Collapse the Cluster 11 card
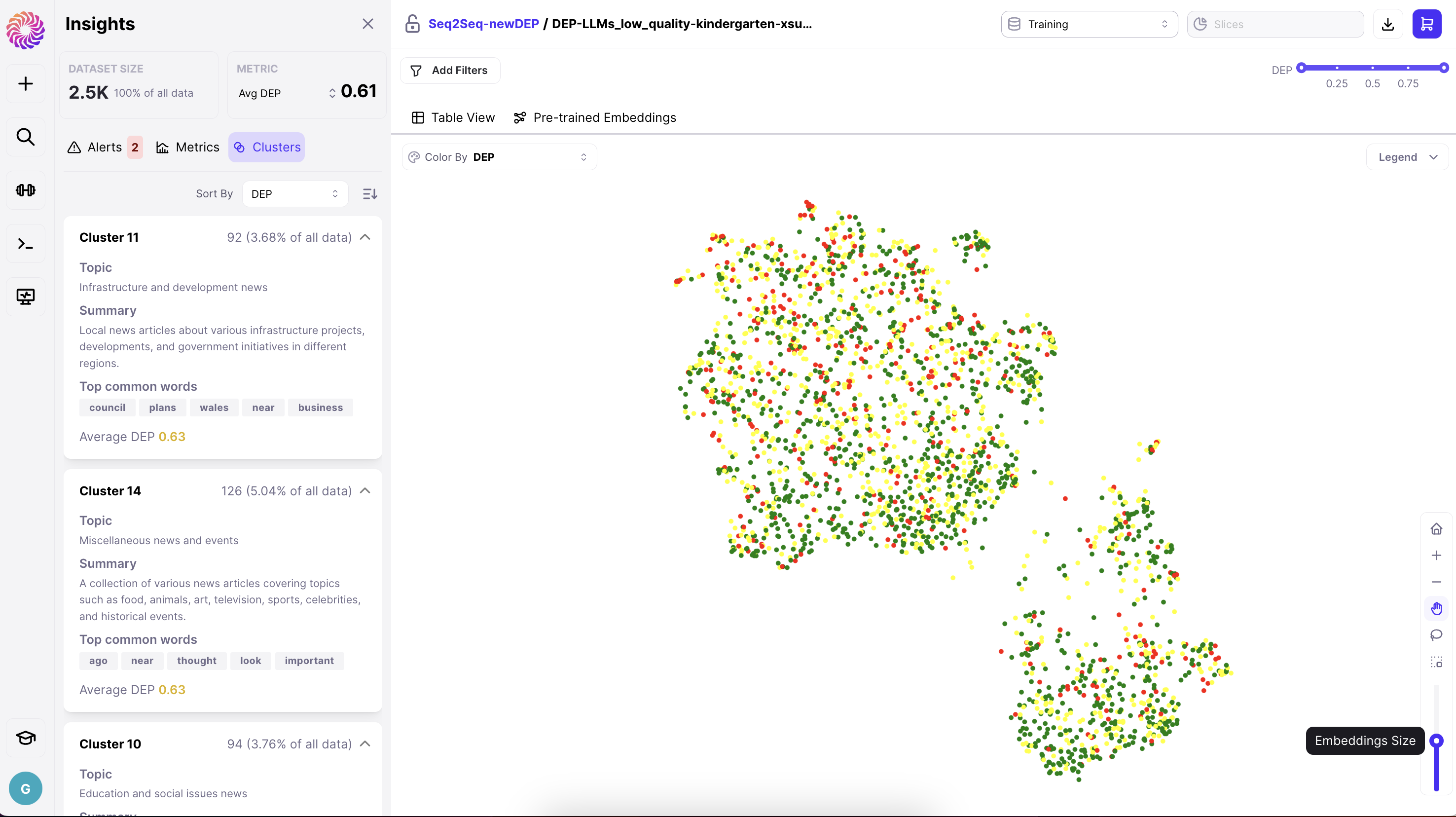The height and width of the screenshot is (817, 1456). 365,237
